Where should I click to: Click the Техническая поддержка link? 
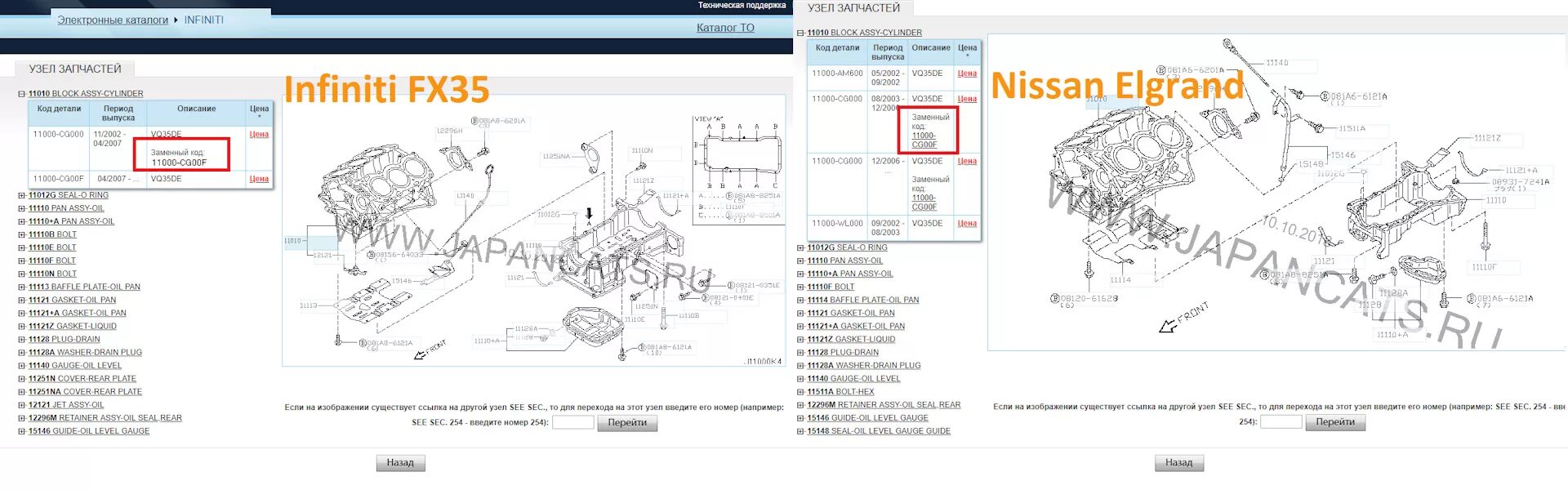[x=742, y=6]
